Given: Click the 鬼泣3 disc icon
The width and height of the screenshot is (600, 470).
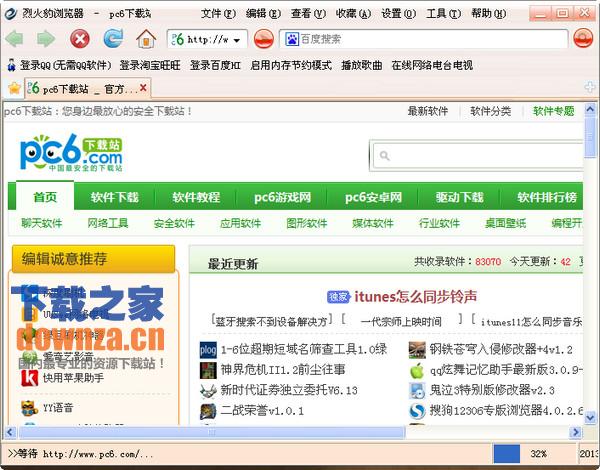Looking at the screenshot, I should click(x=417, y=391).
